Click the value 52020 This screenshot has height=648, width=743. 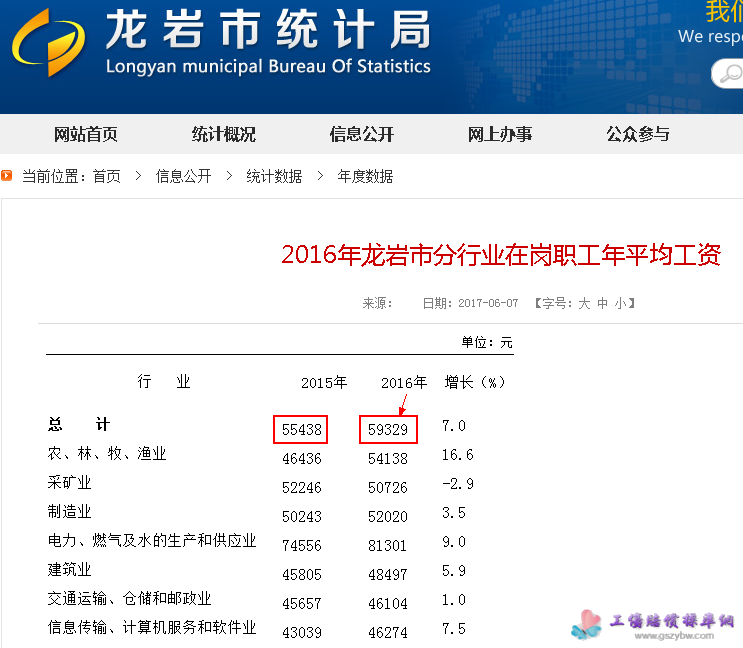pos(388,516)
